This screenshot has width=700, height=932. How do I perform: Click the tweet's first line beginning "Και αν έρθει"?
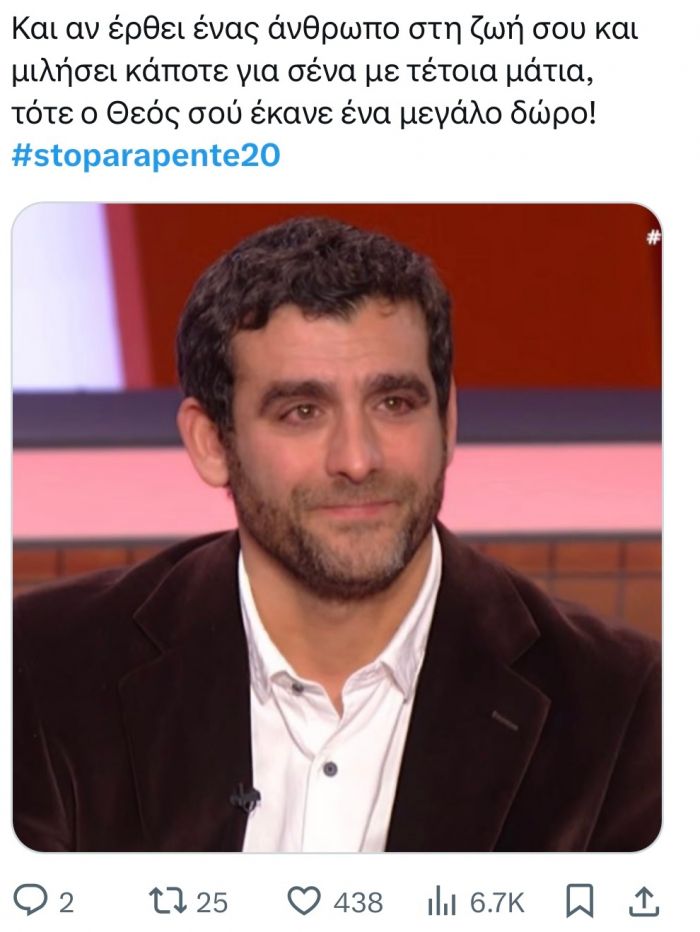tap(324, 30)
